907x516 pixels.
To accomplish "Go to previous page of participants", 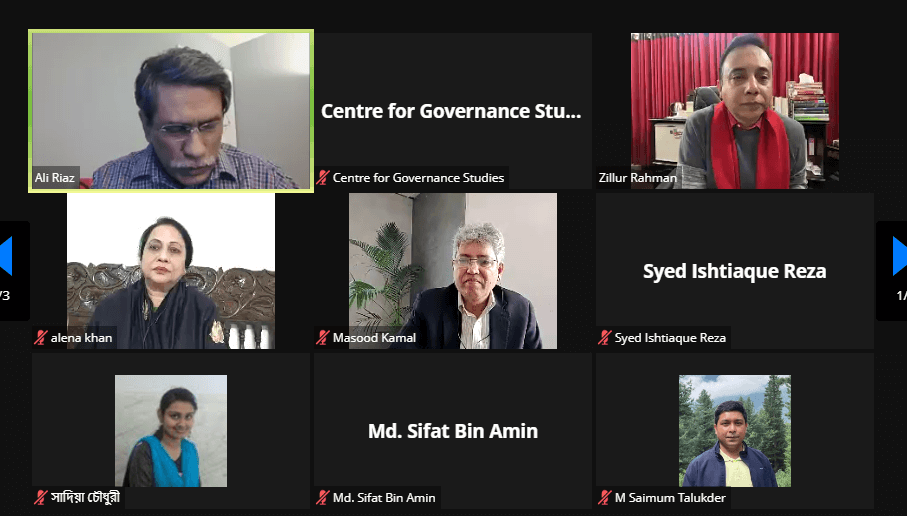I will [6, 256].
